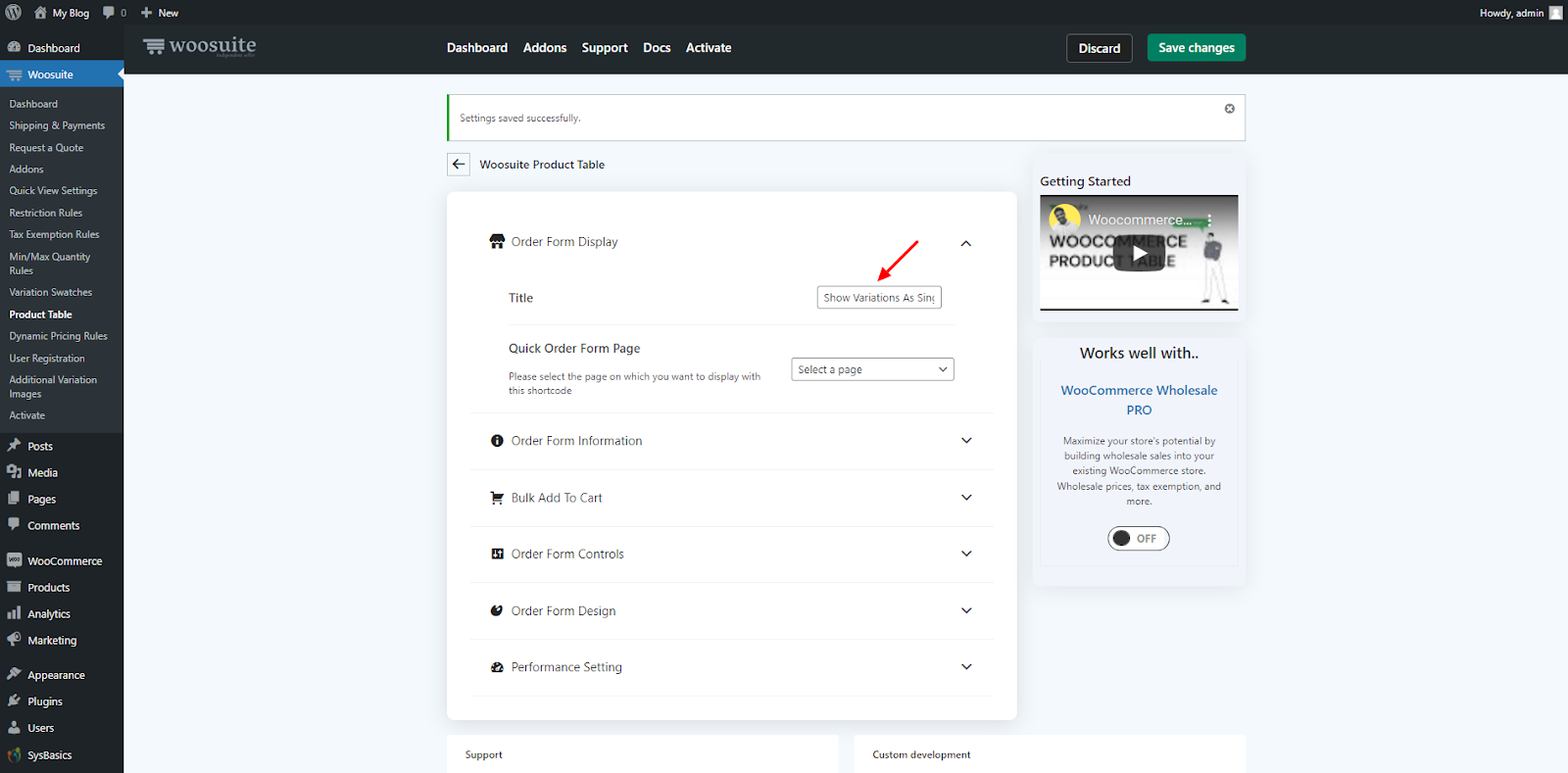Screen dimensions: 1568x773
Task: Expand the Bulk Add To Cart section
Action: point(966,498)
